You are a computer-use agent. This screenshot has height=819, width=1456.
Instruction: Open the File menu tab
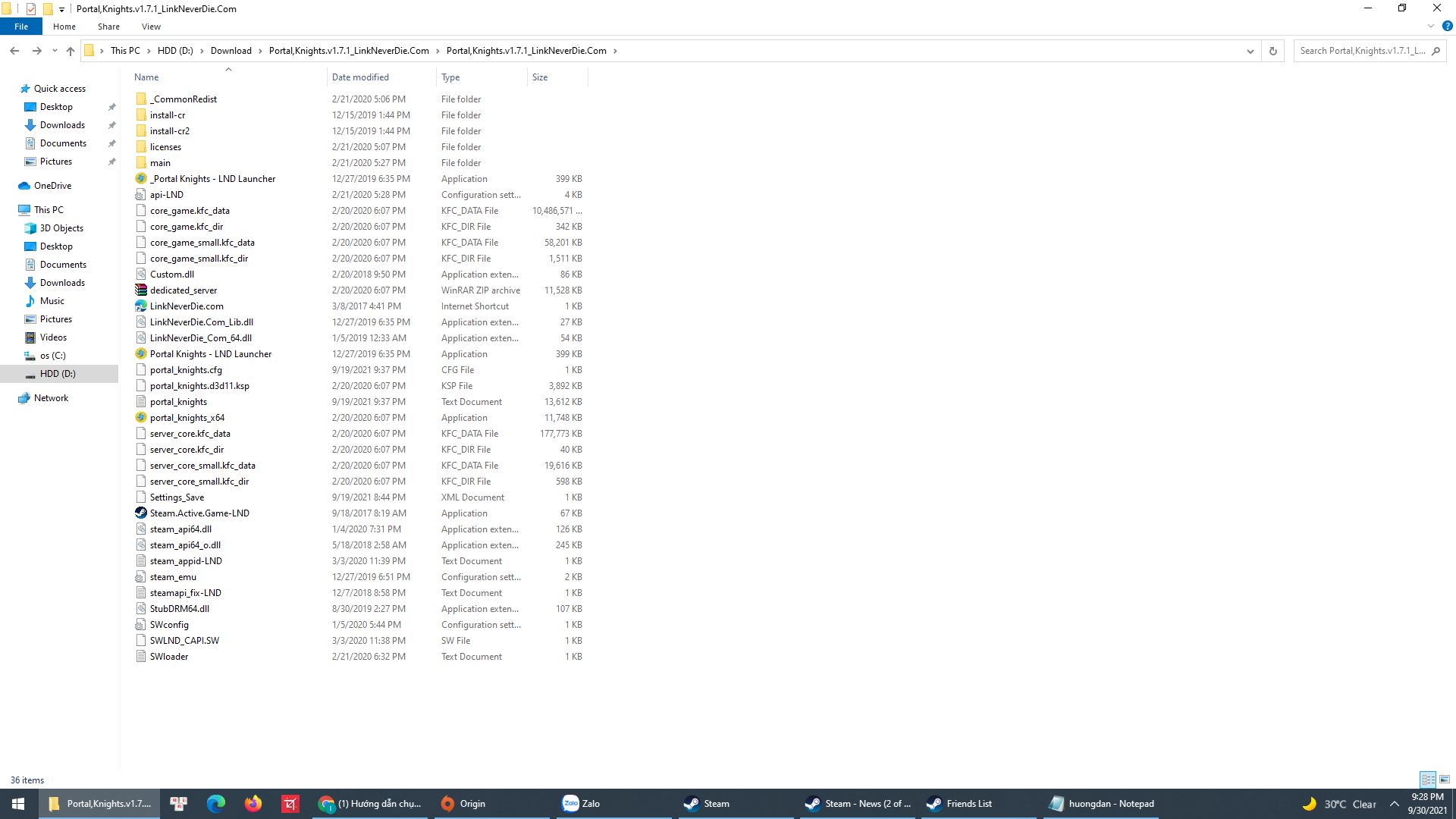tap(21, 27)
